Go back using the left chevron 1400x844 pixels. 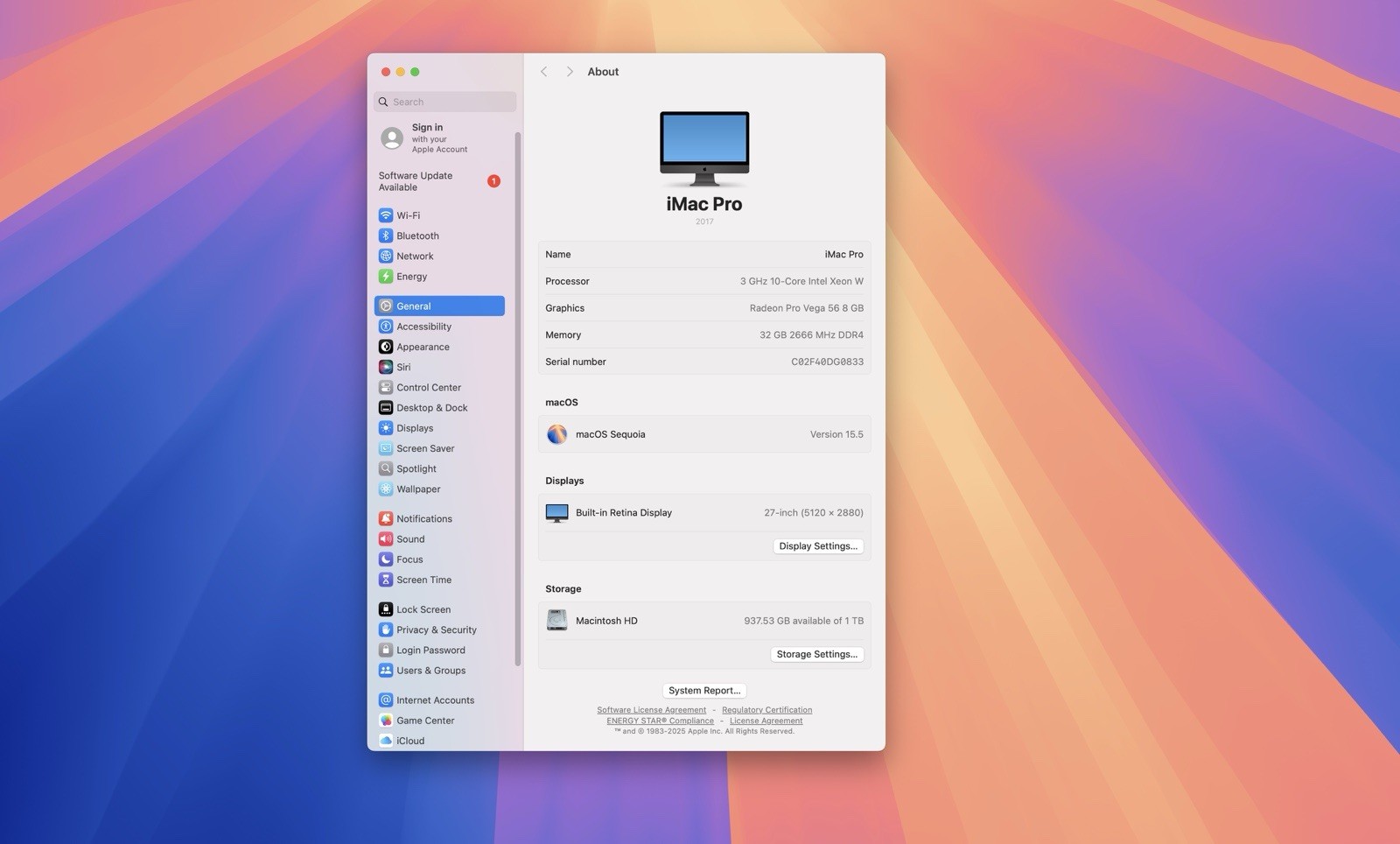tap(543, 72)
